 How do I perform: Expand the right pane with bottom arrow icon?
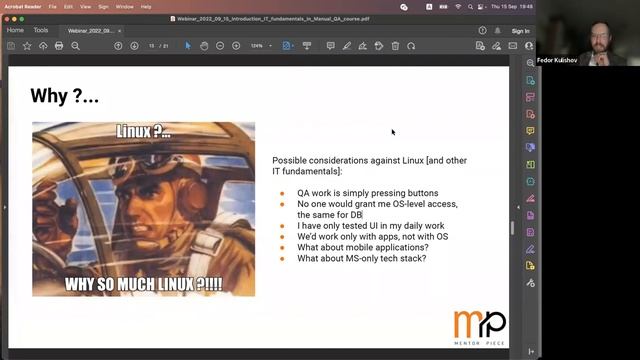coord(531,351)
